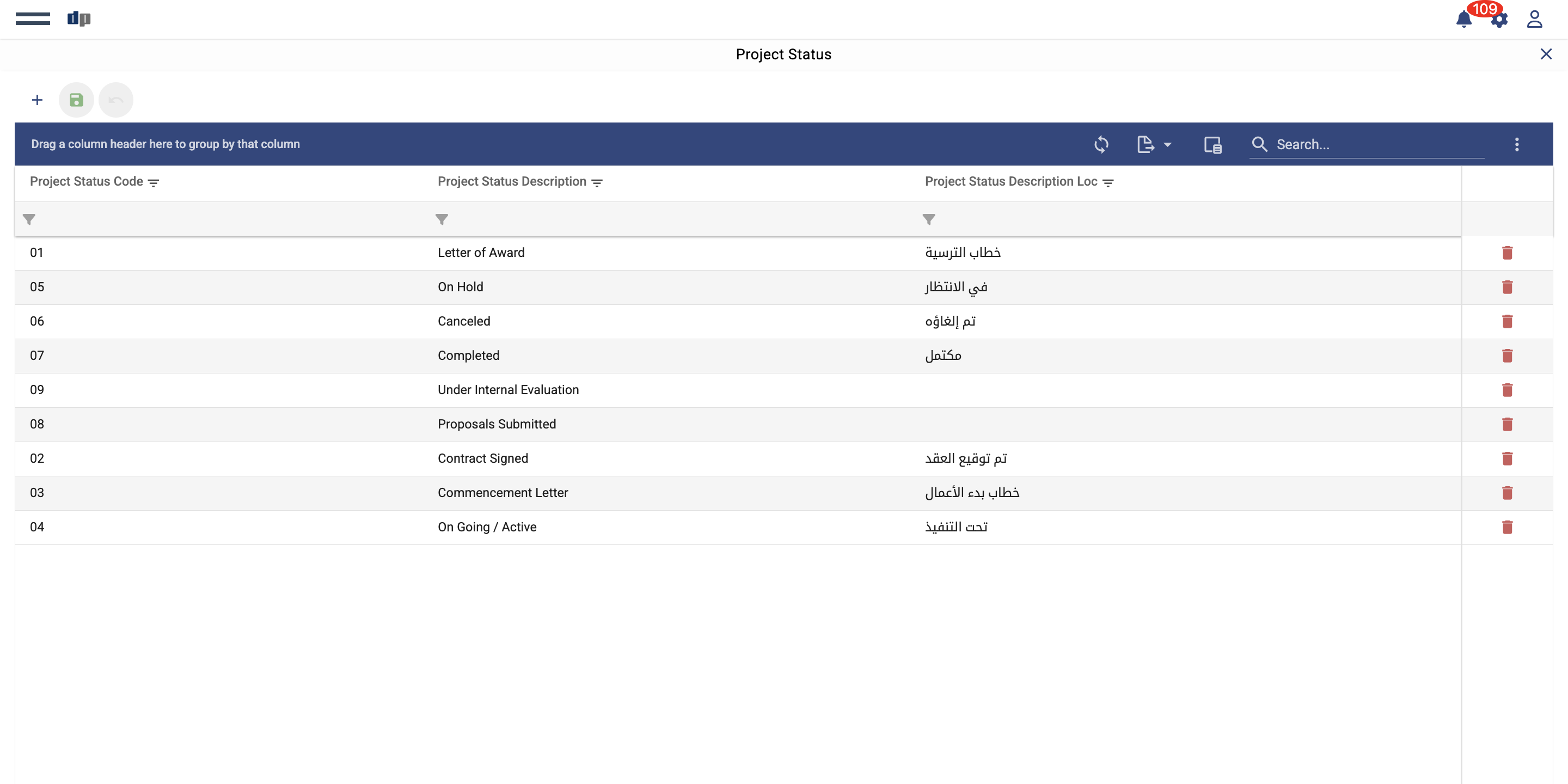Viewport: 1568px width, 784px height.
Task: Expand the export dropdown arrow
Action: click(x=1167, y=144)
